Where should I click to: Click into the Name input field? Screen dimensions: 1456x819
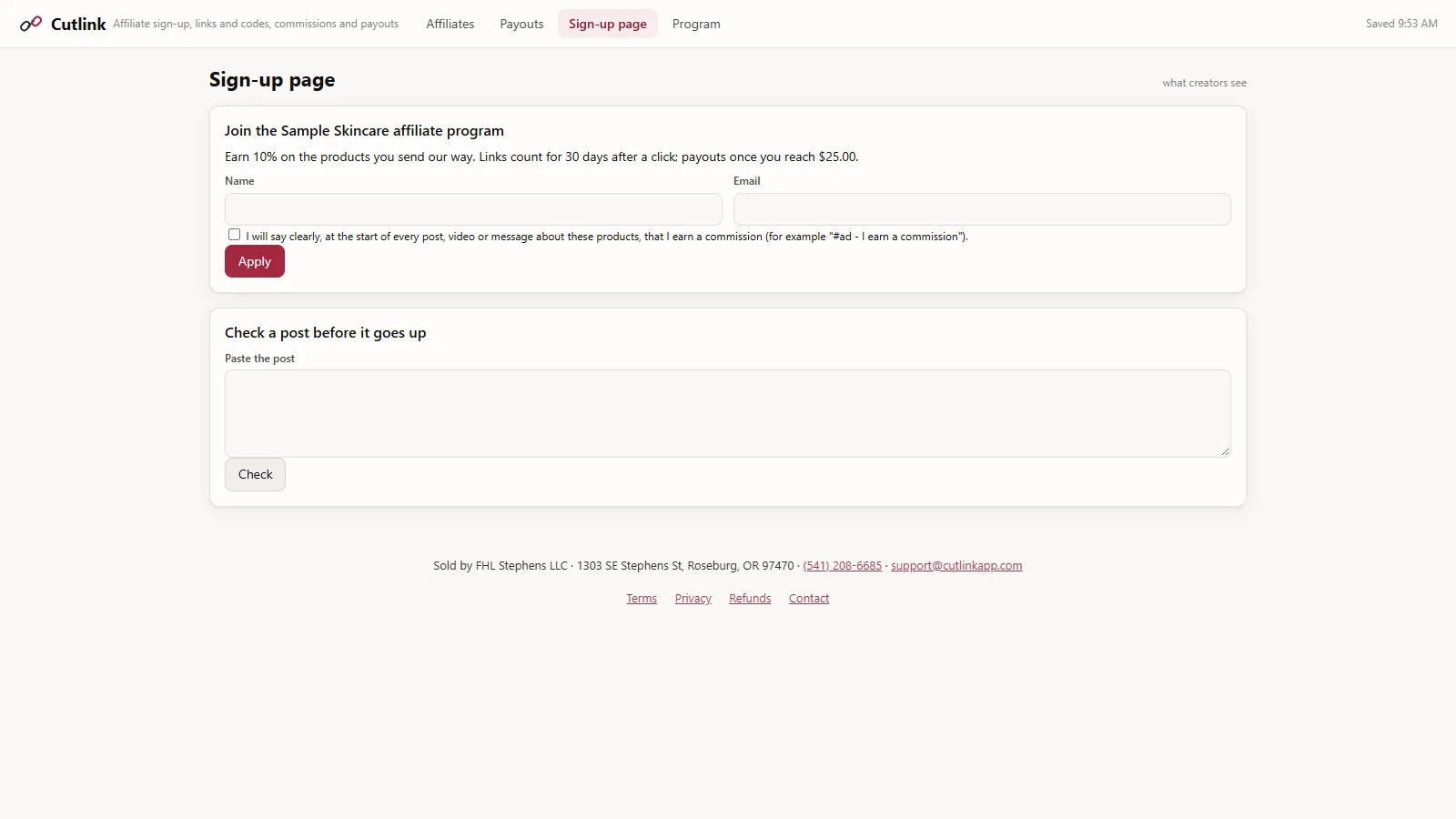pos(473,209)
